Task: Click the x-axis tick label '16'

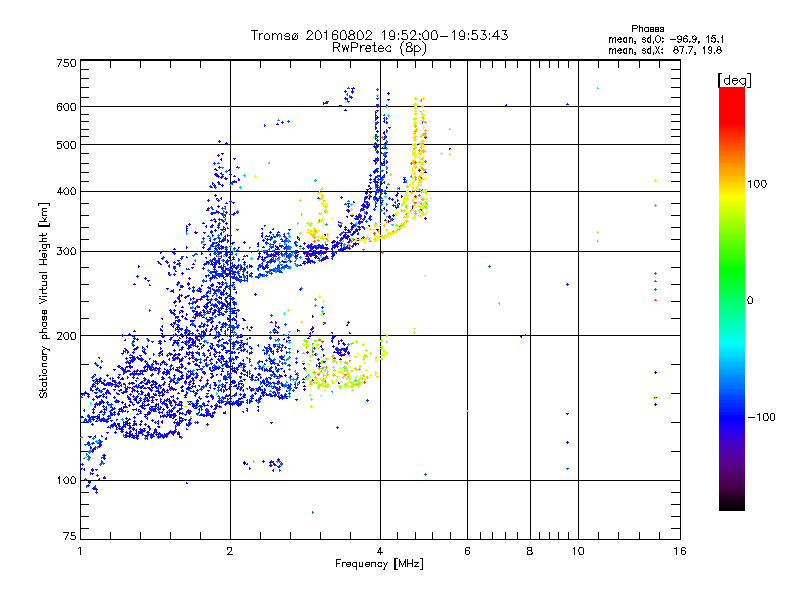Action: (x=680, y=551)
